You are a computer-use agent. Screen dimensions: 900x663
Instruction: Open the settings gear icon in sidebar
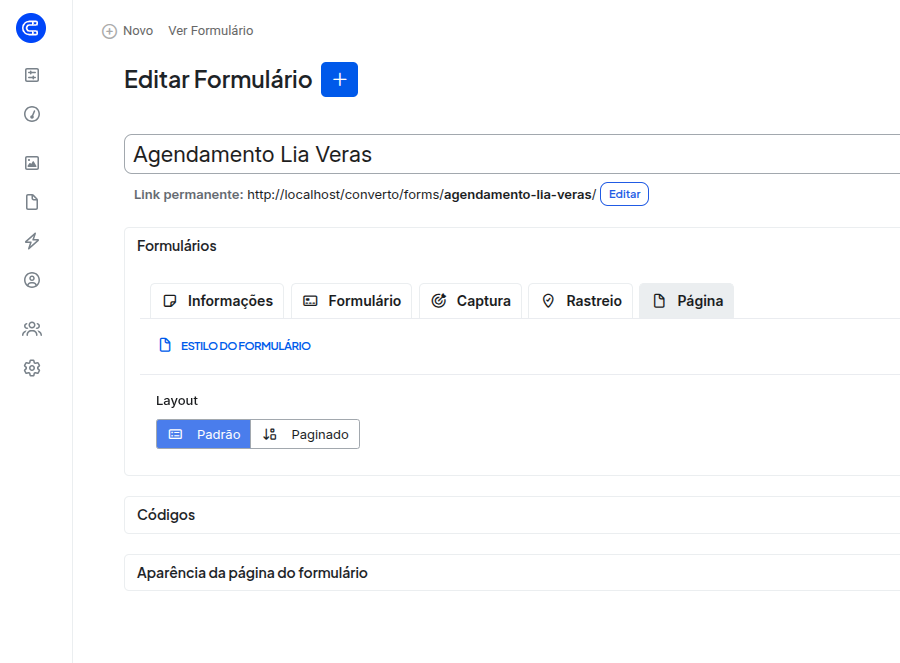pyautogui.click(x=32, y=368)
